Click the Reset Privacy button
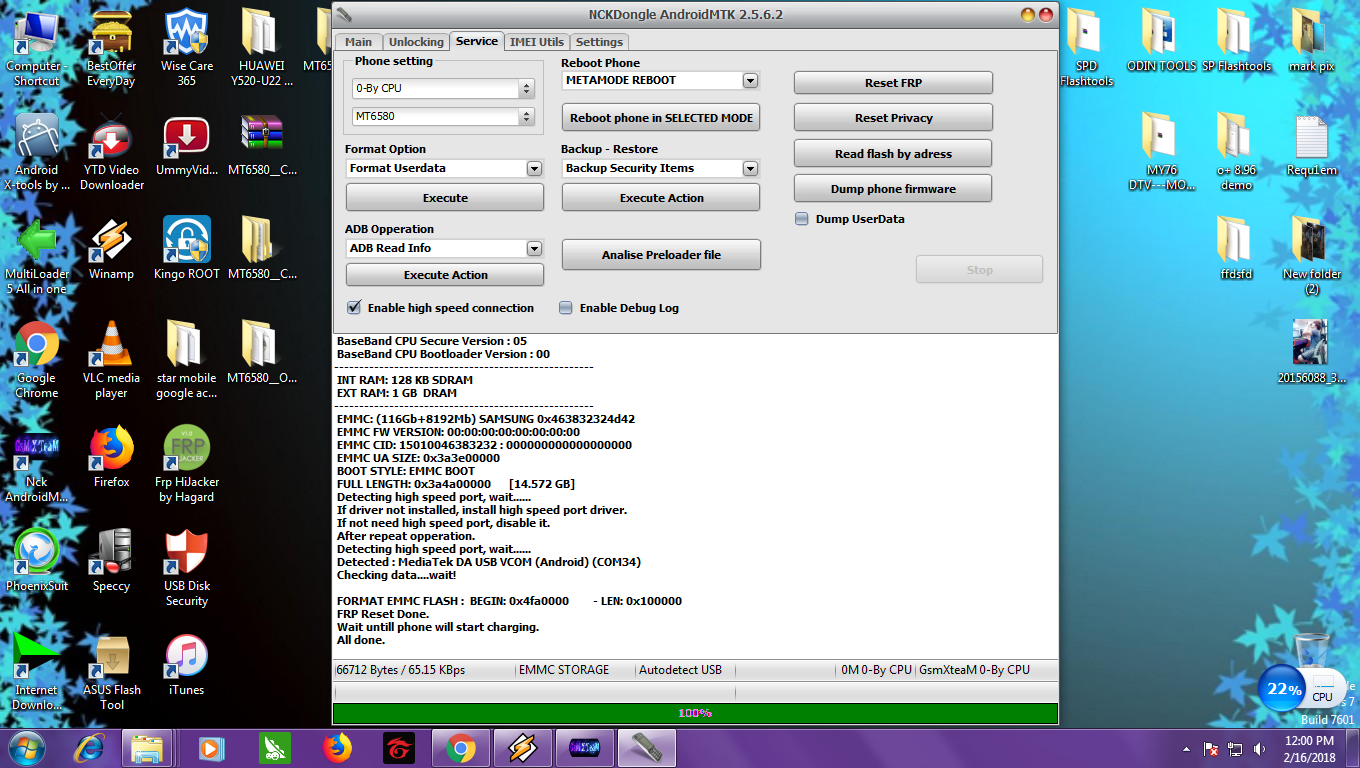 coord(893,117)
